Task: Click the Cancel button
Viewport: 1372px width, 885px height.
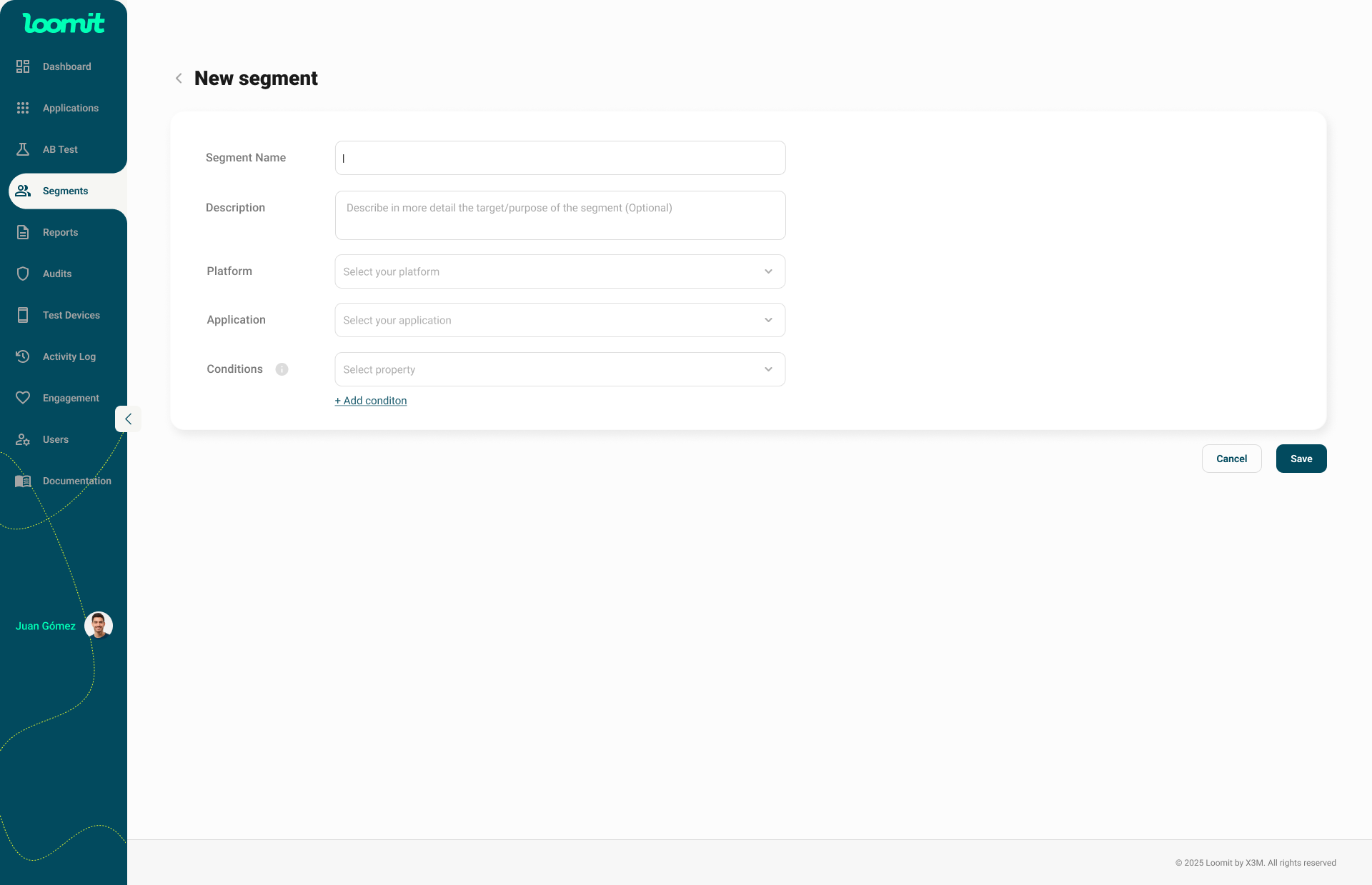Action: coord(1231,459)
